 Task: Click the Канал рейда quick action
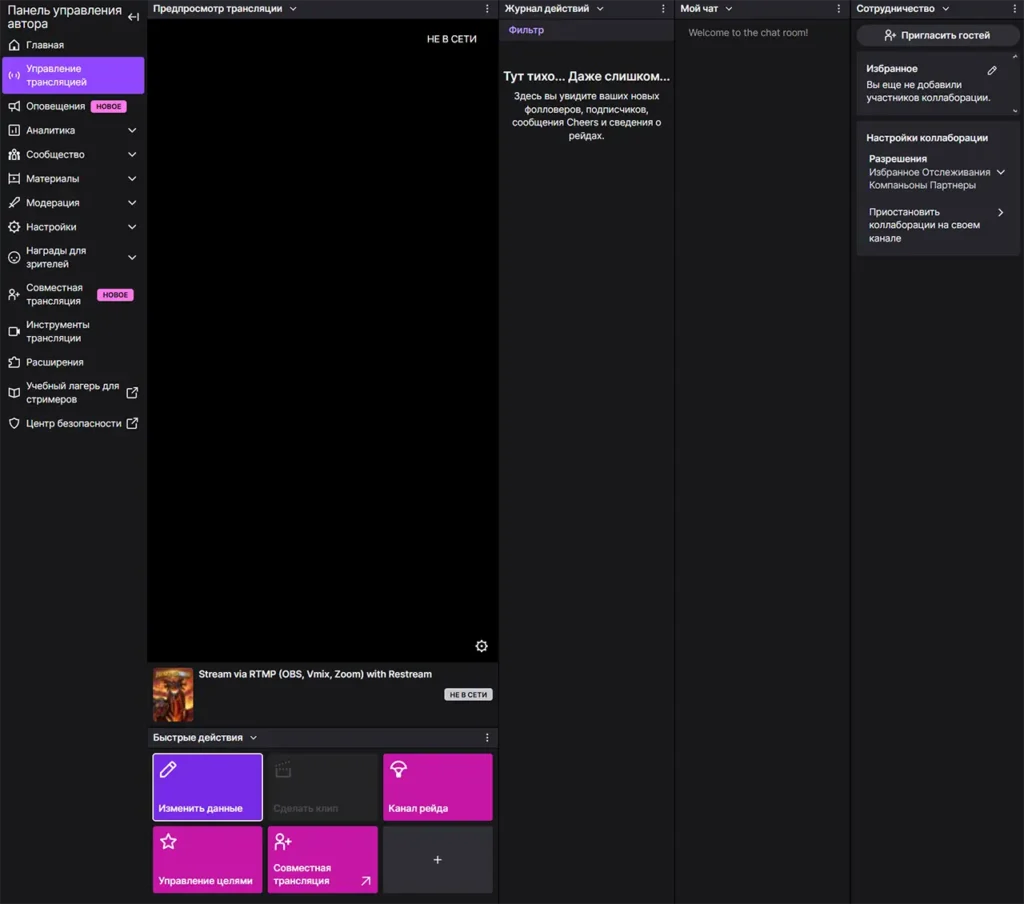(437, 787)
